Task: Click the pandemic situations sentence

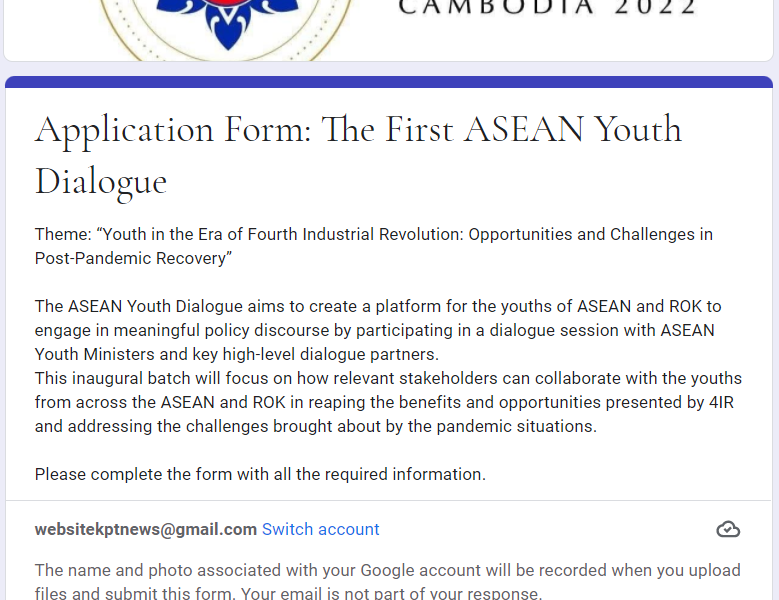Action: click(x=315, y=427)
